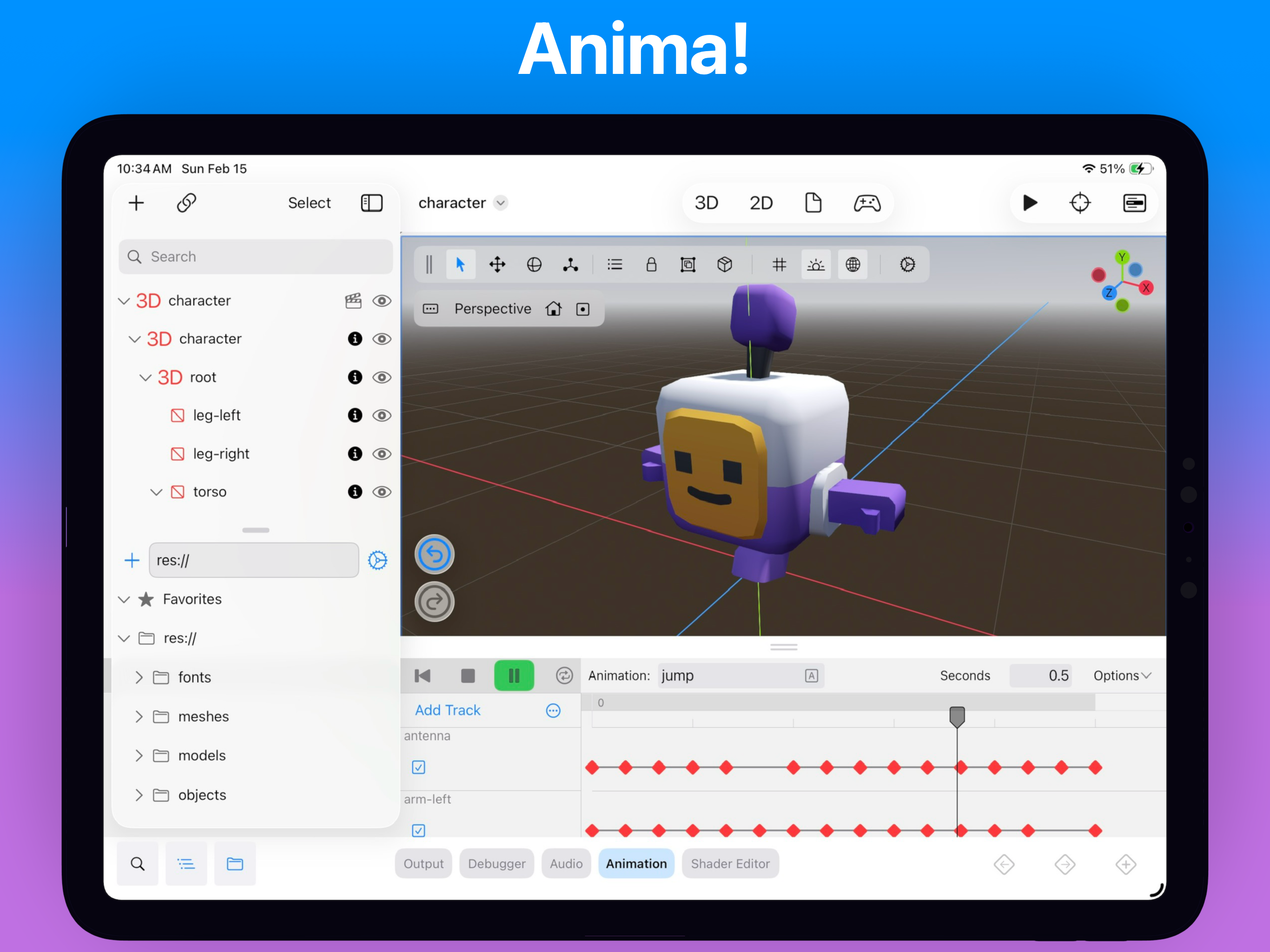Open the script document icon

(813, 203)
